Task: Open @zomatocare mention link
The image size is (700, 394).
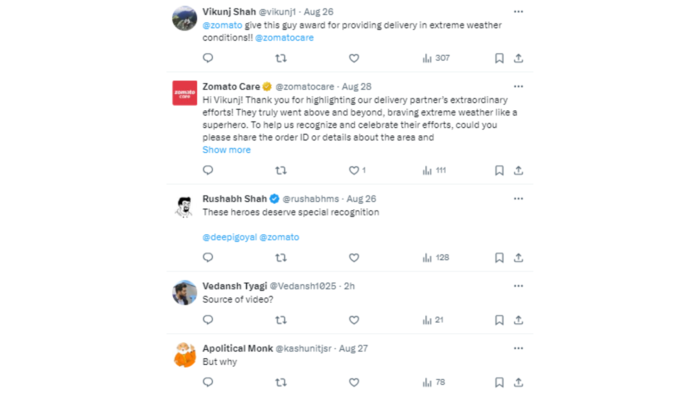Action: click(284, 38)
